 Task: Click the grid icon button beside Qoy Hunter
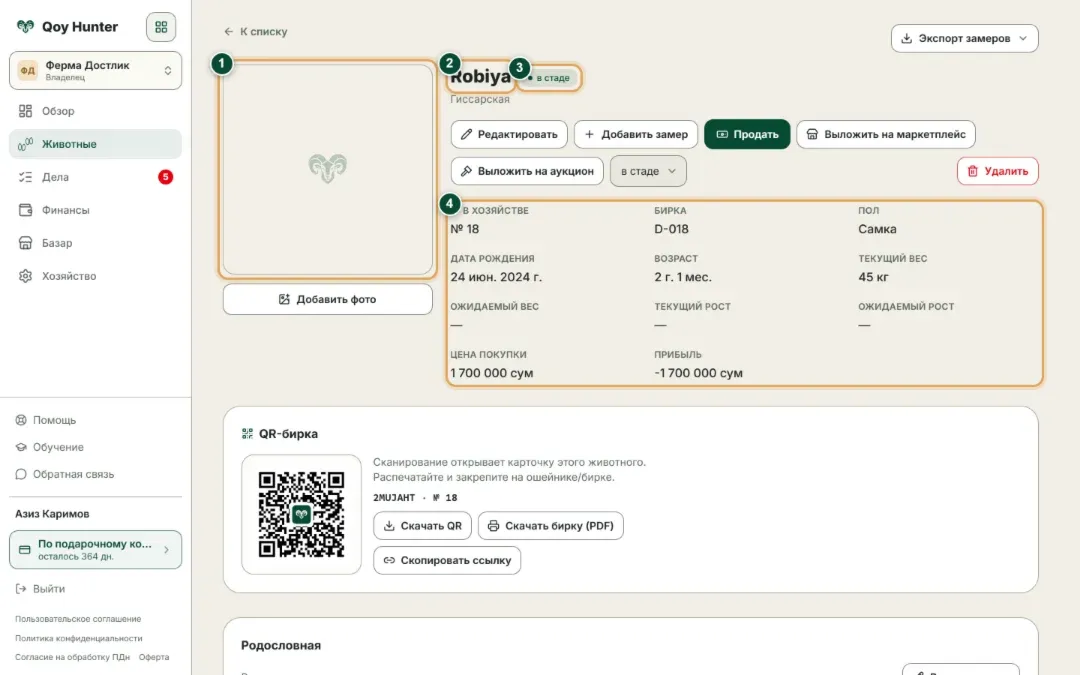[x=161, y=27]
